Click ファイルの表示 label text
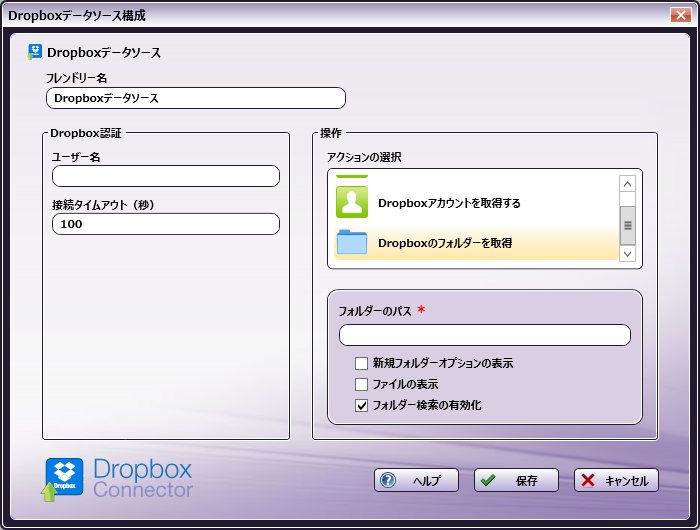The height and width of the screenshot is (530, 700). click(405, 384)
